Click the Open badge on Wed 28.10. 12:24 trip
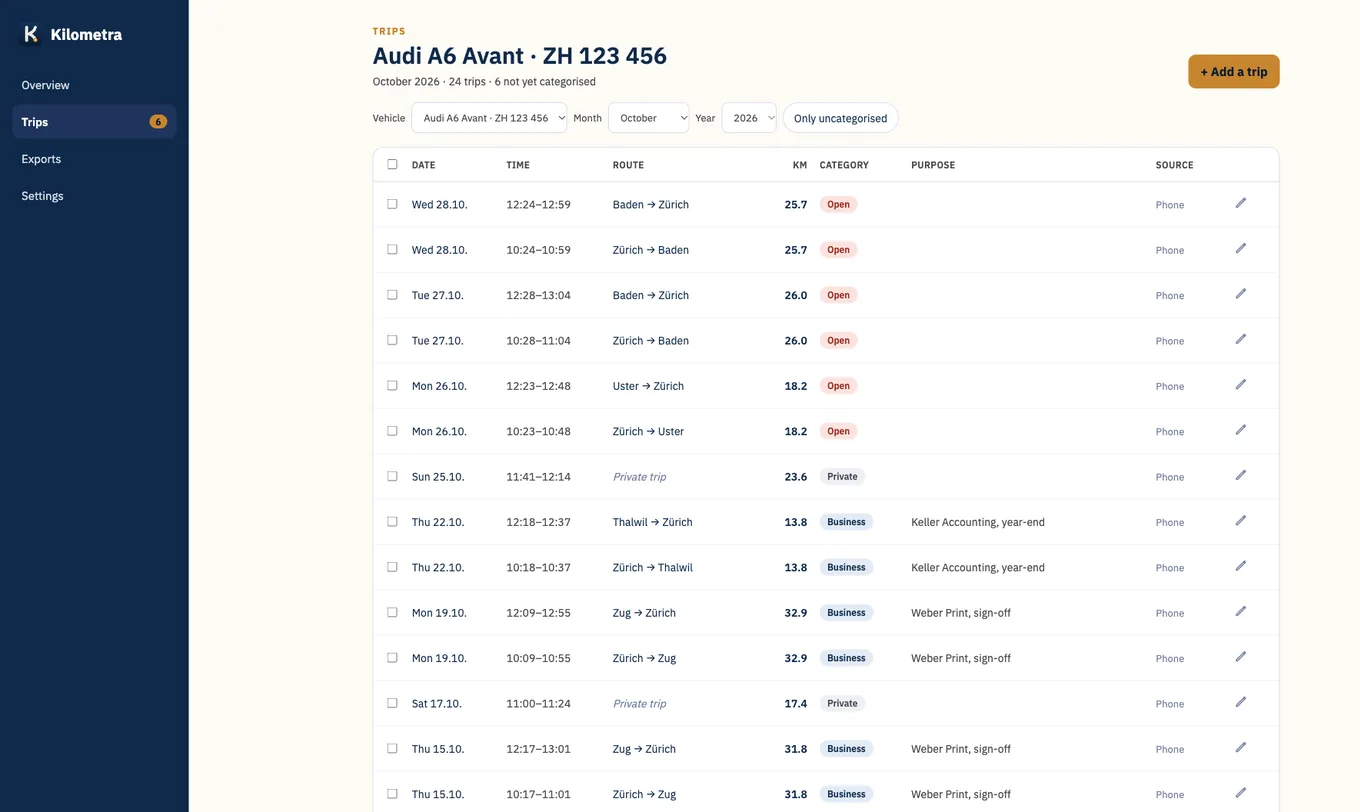The height and width of the screenshot is (812, 1360). tap(838, 204)
